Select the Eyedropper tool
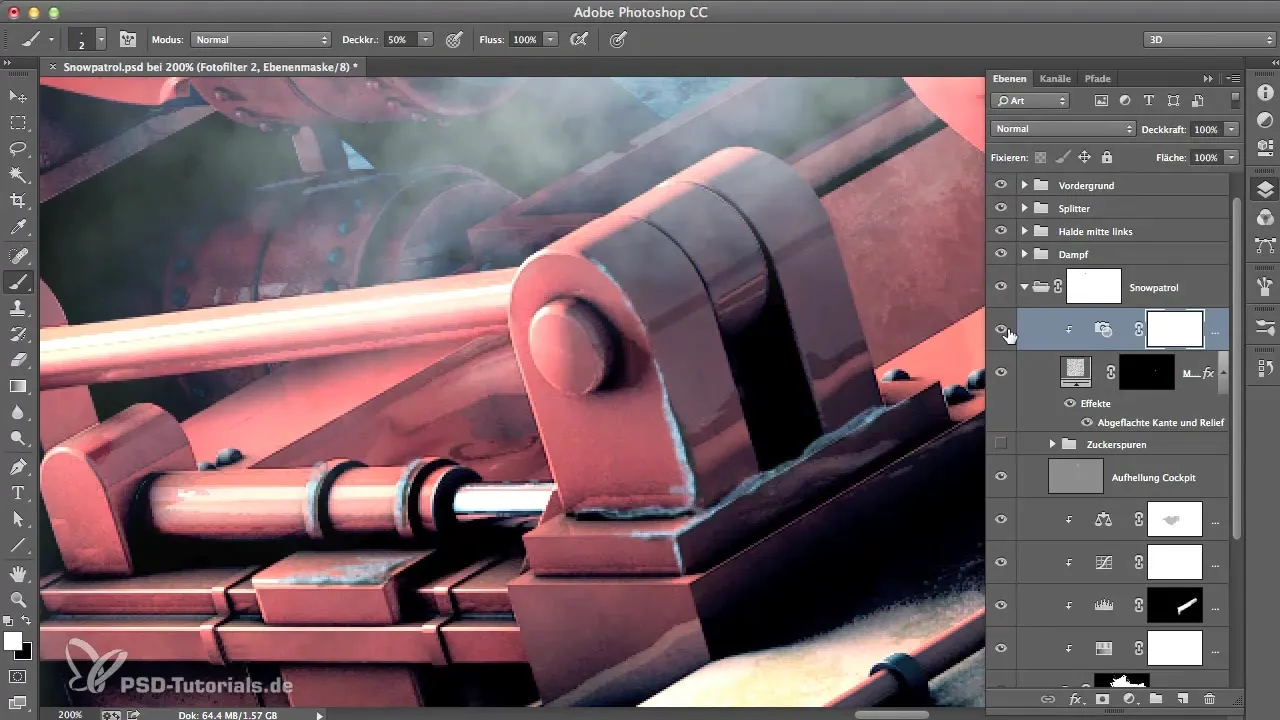The width and height of the screenshot is (1280, 720). 17,227
